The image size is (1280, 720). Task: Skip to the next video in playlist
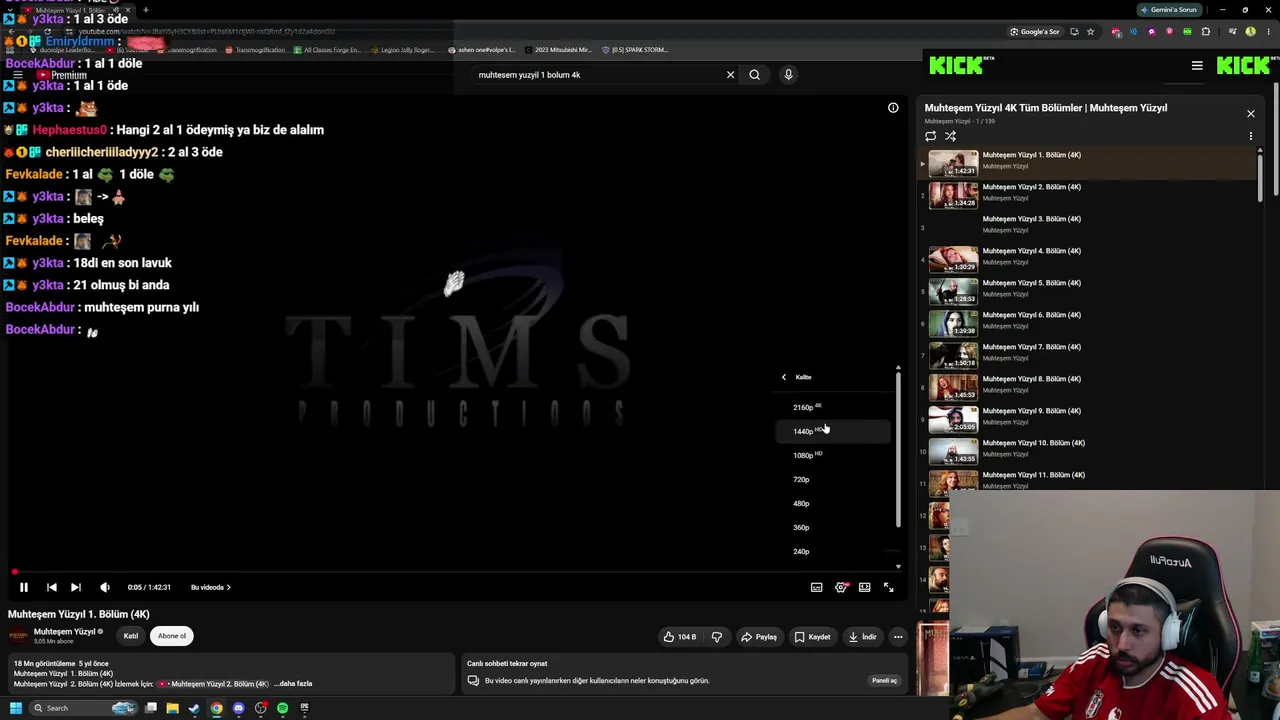pos(76,587)
